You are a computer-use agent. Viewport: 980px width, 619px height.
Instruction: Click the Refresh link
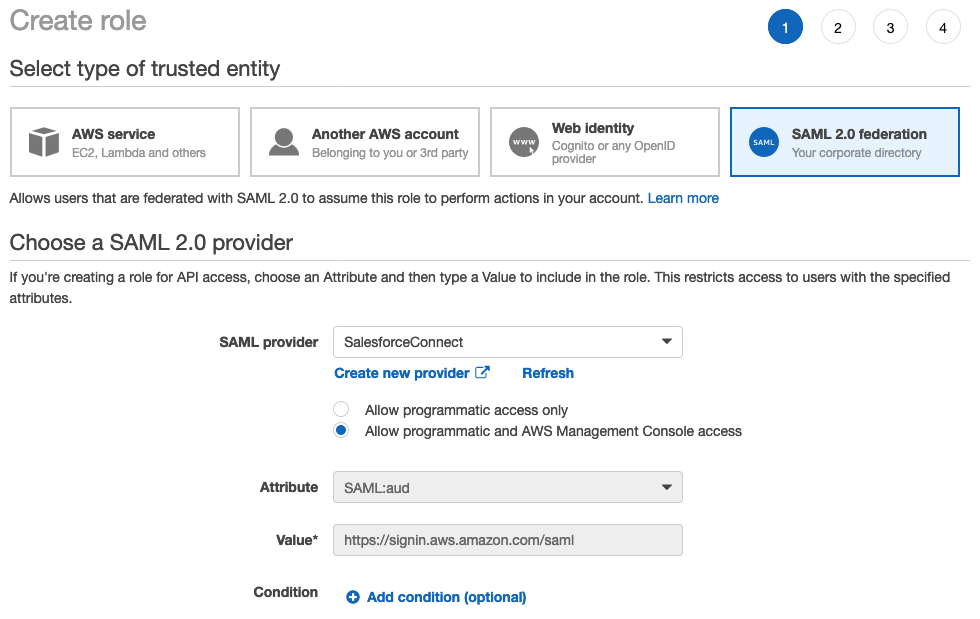tap(548, 373)
